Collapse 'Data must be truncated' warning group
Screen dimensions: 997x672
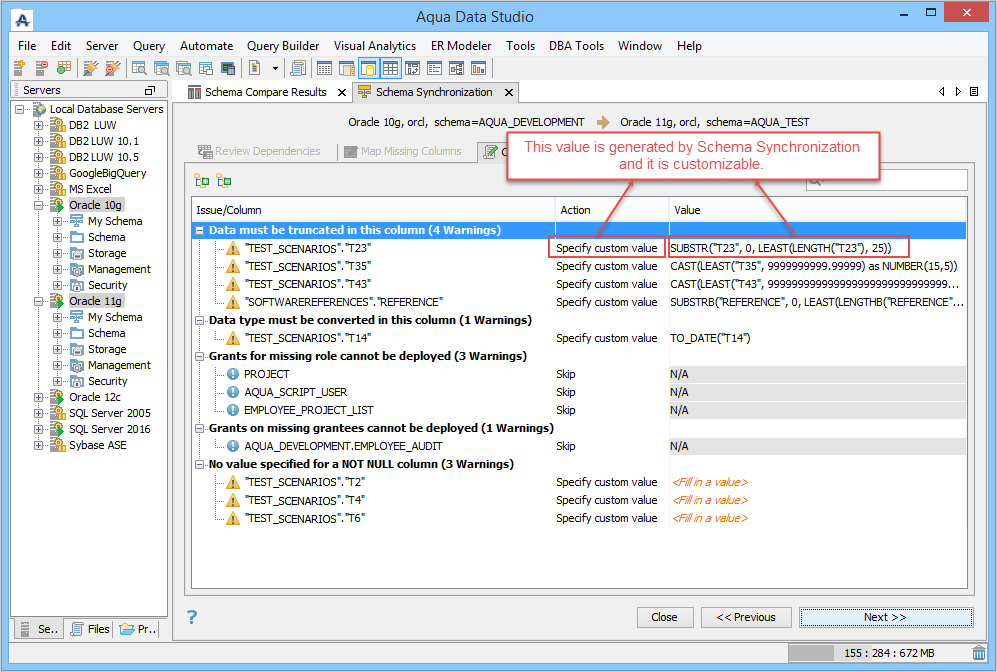[200, 230]
